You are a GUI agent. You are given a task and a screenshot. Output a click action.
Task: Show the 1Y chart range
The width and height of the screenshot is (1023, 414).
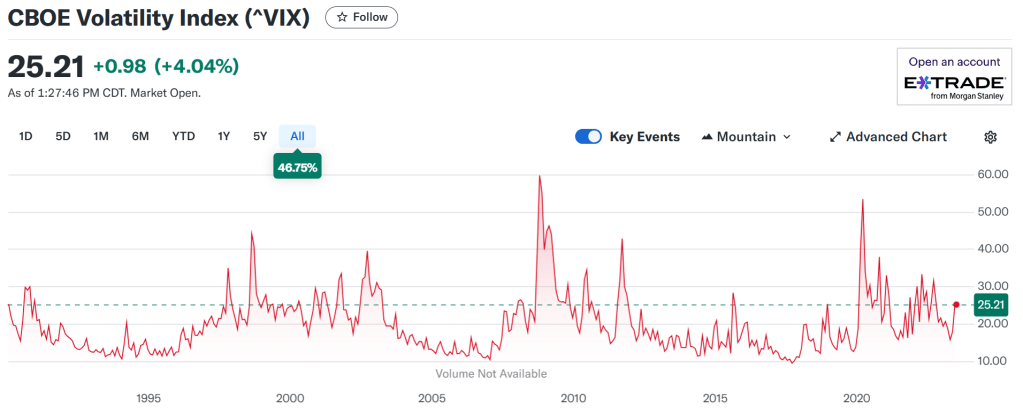tap(224, 136)
